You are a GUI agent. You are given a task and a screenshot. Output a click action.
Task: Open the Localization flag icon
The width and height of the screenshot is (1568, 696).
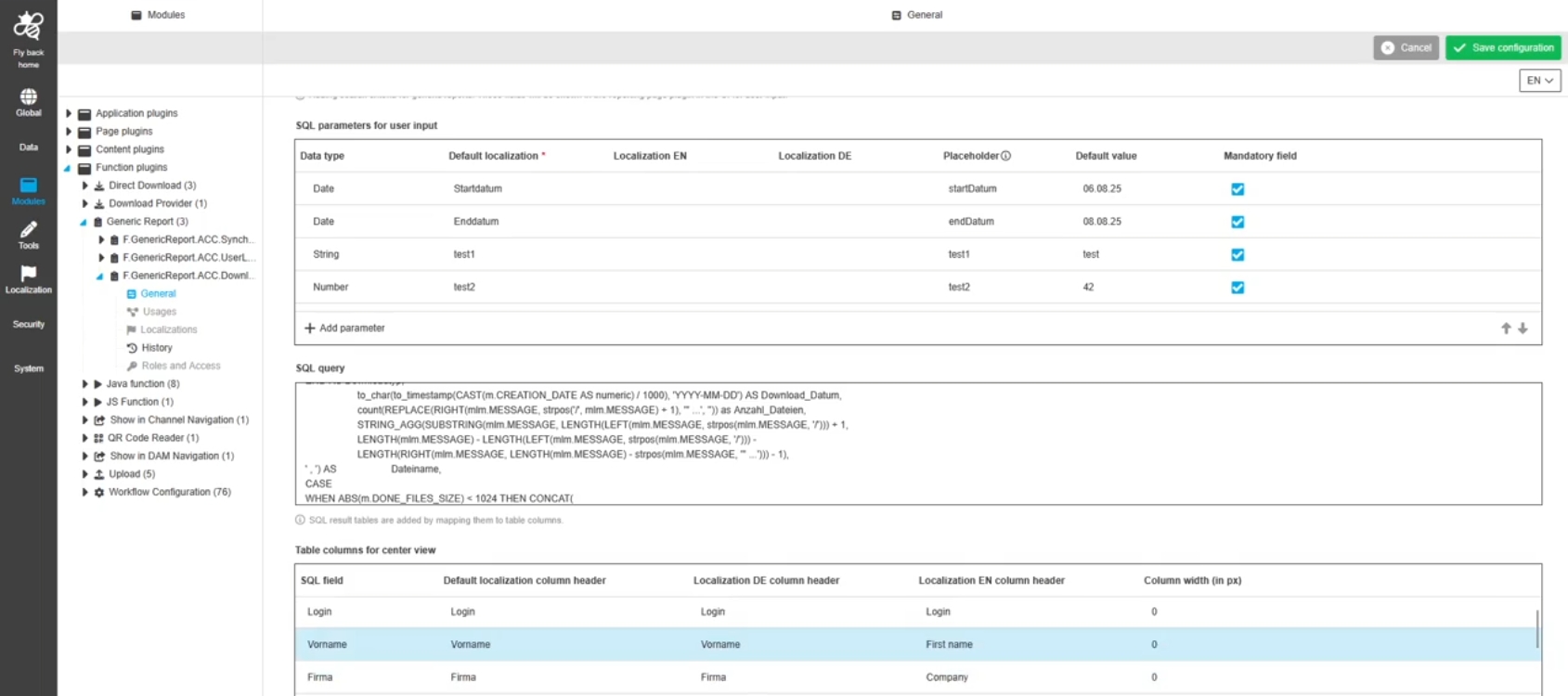28,274
